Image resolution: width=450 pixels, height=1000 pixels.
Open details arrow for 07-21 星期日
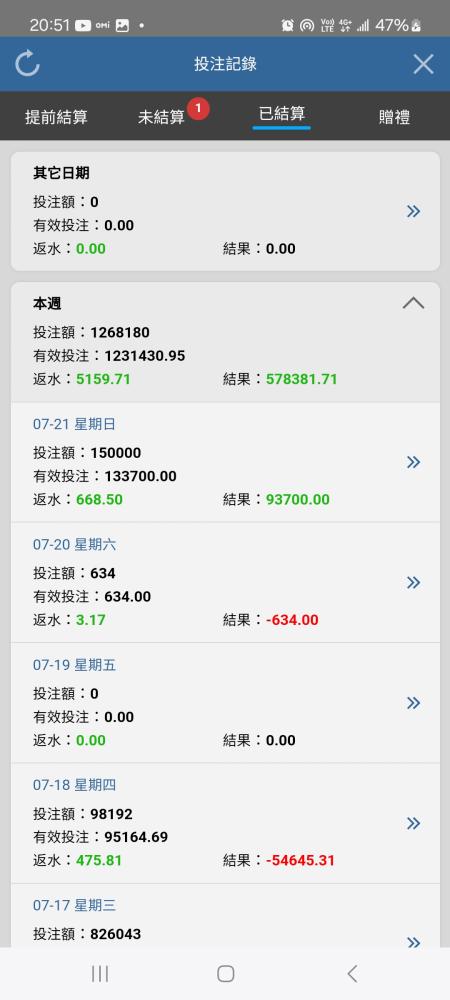click(x=414, y=462)
